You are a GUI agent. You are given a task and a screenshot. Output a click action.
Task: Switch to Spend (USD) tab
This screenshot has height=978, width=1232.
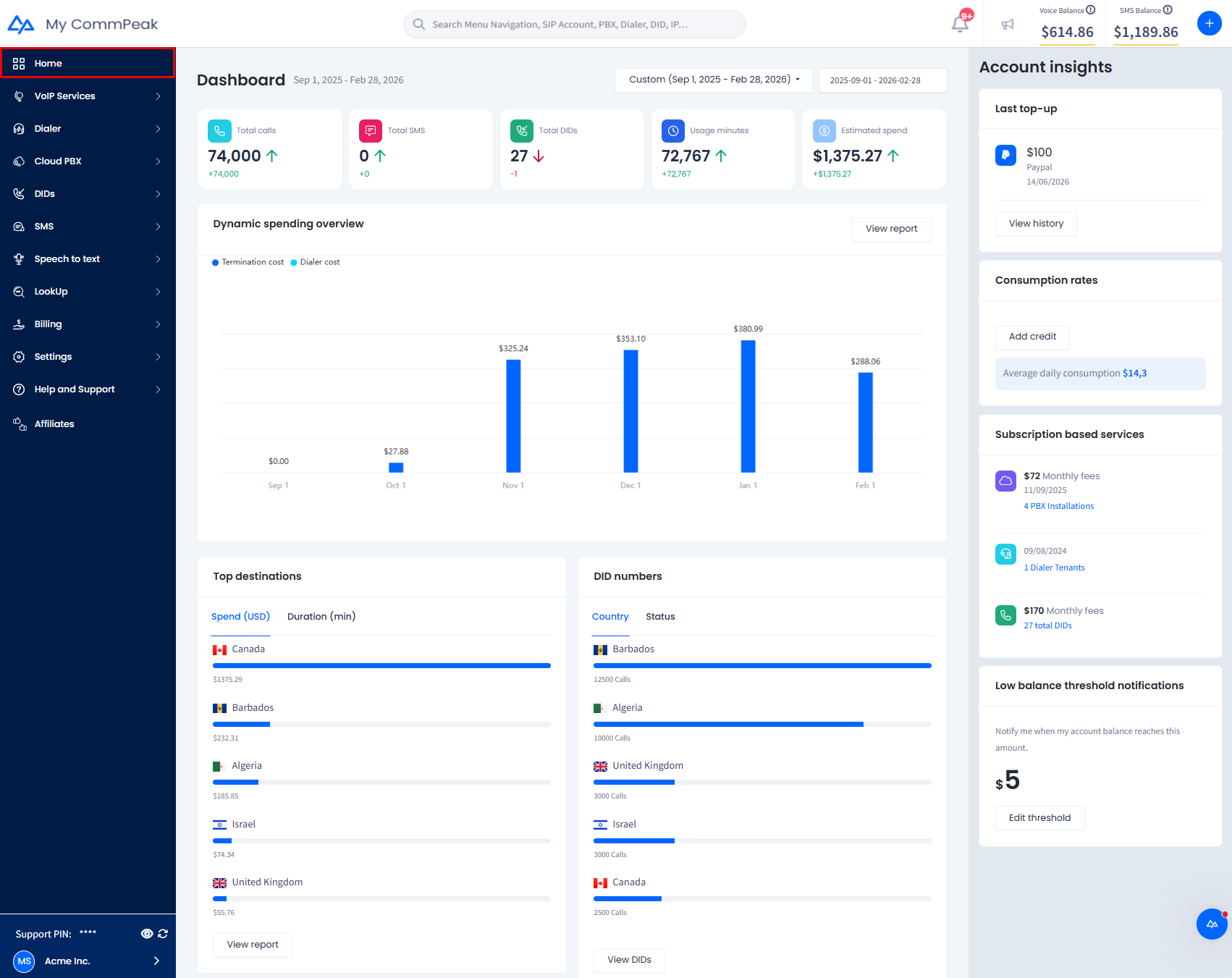pyautogui.click(x=240, y=616)
